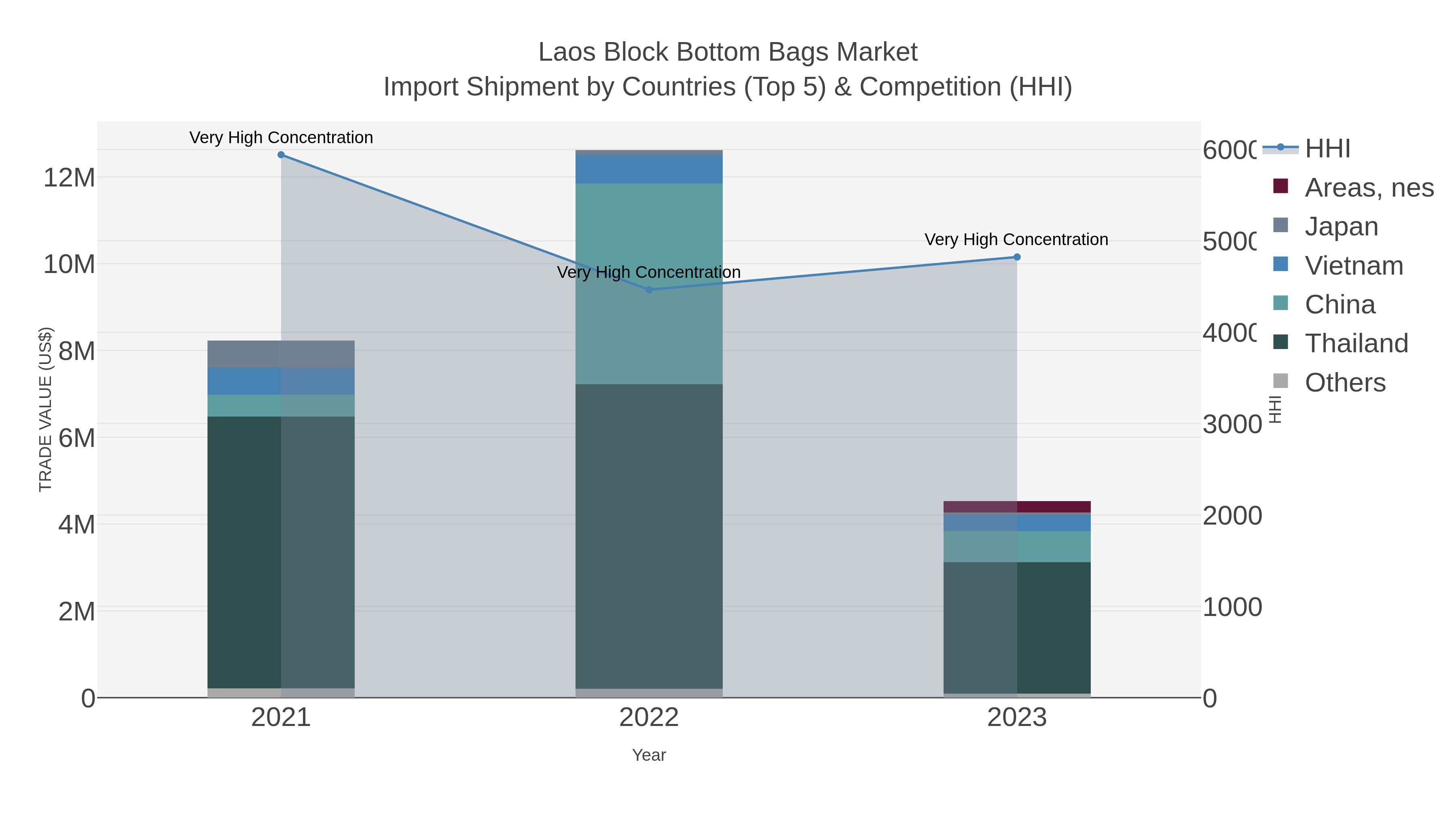The height and width of the screenshot is (819, 1456).
Task: Click the Import Shipment by Countries subtitle
Action: click(x=728, y=87)
